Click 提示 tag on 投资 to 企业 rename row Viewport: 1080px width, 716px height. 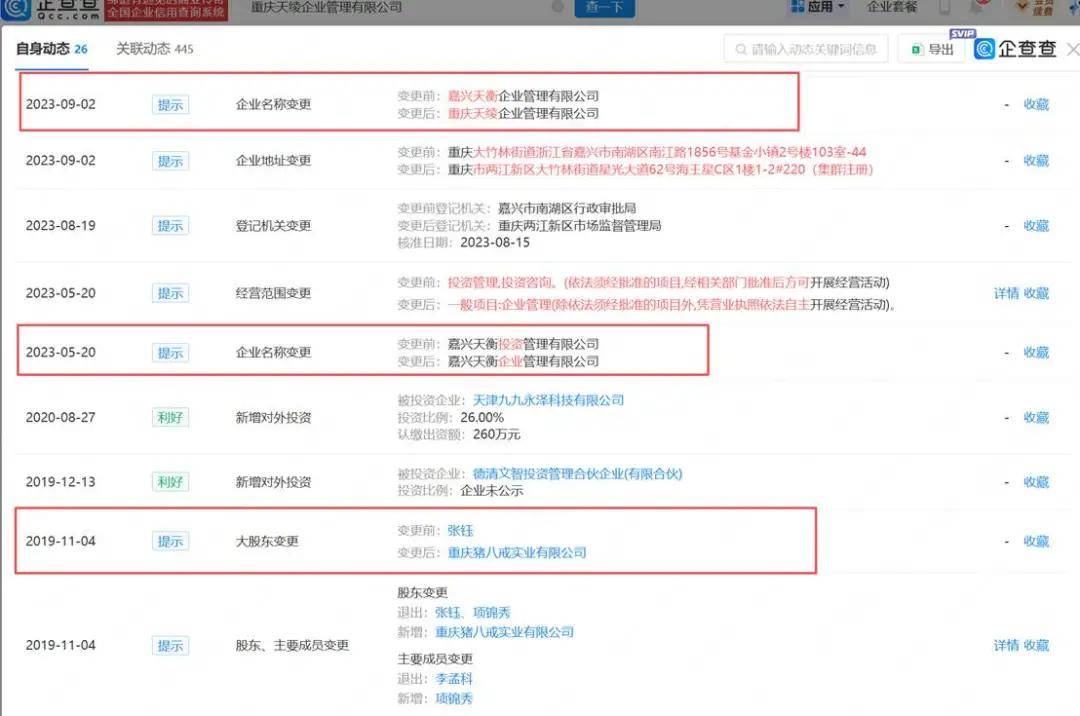(x=170, y=352)
